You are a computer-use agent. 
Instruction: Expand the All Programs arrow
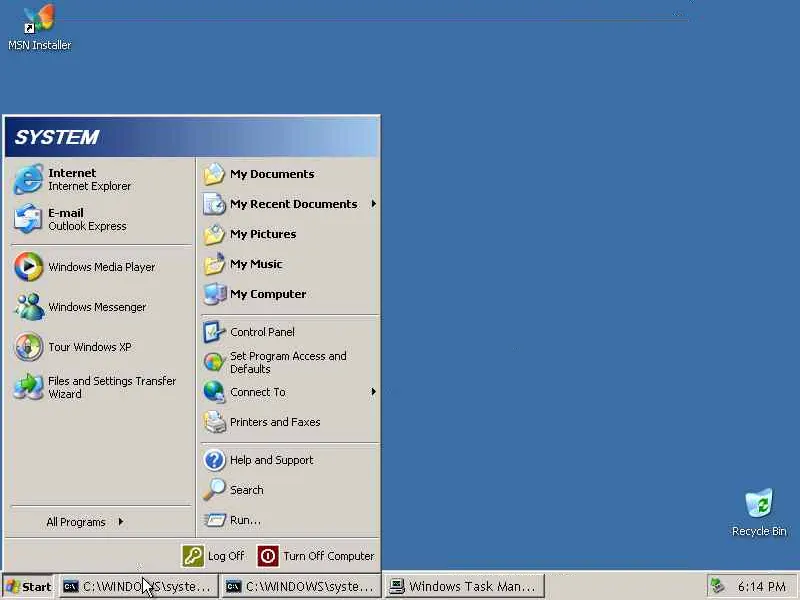coord(121,521)
